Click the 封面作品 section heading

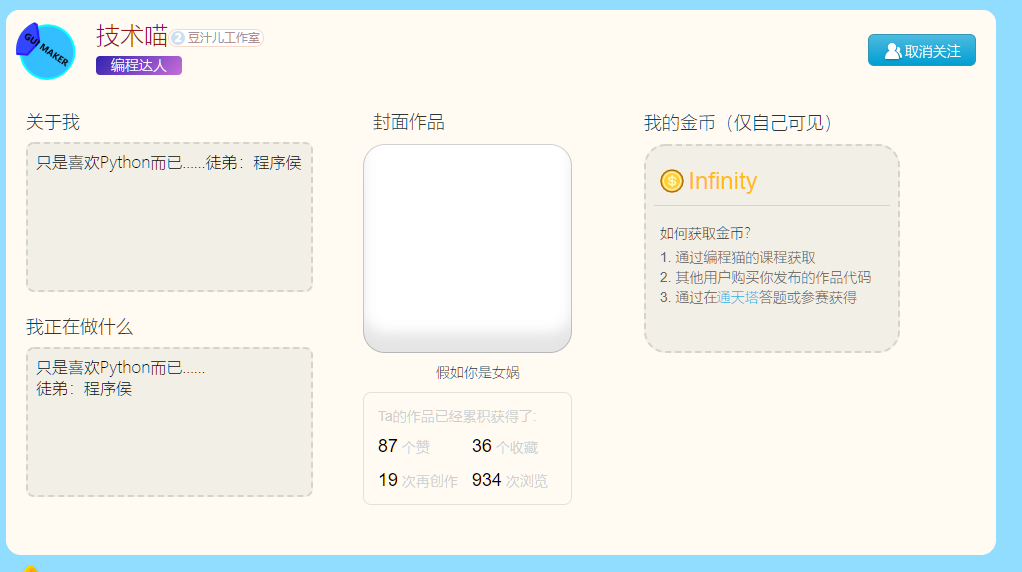pos(409,122)
